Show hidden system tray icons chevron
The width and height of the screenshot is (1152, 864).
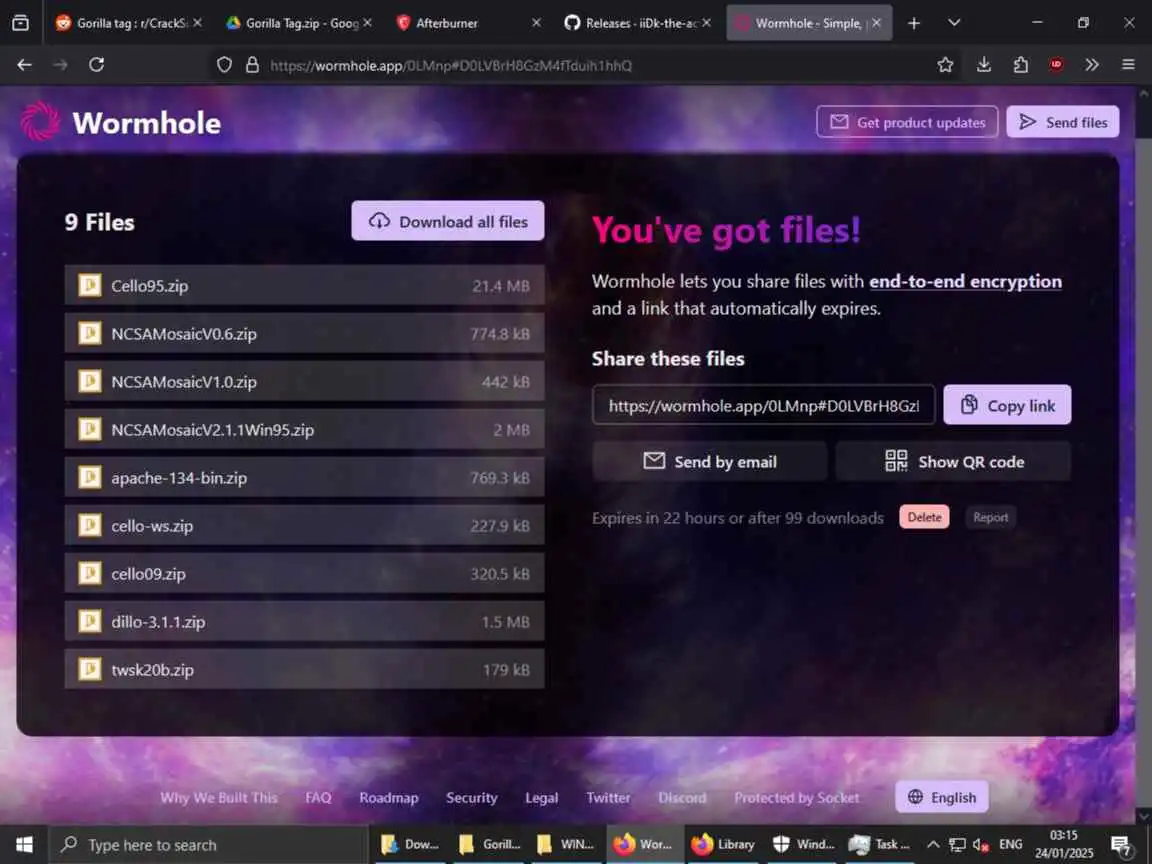click(x=932, y=844)
